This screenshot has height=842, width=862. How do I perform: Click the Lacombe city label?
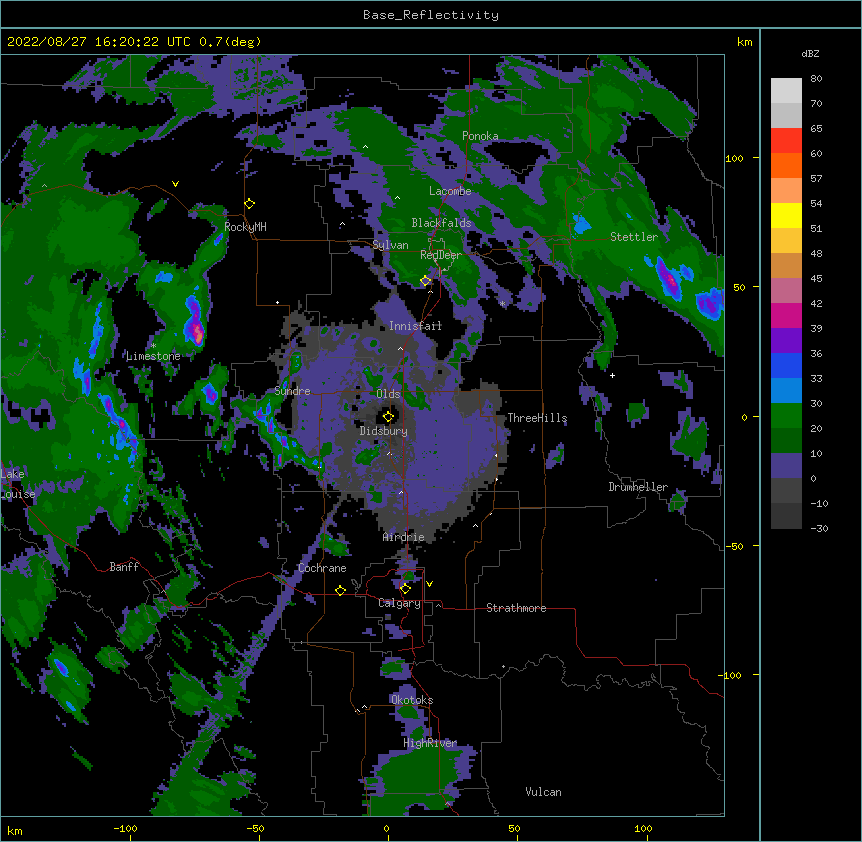pyautogui.click(x=450, y=191)
